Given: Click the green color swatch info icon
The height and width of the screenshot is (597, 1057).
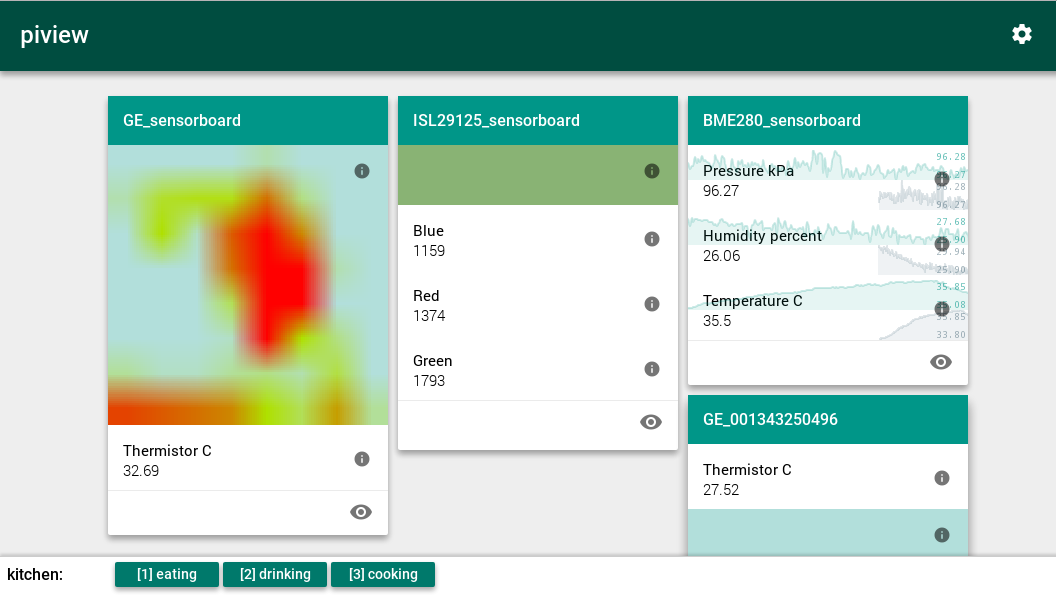Looking at the screenshot, I should click(x=652, y=171).
